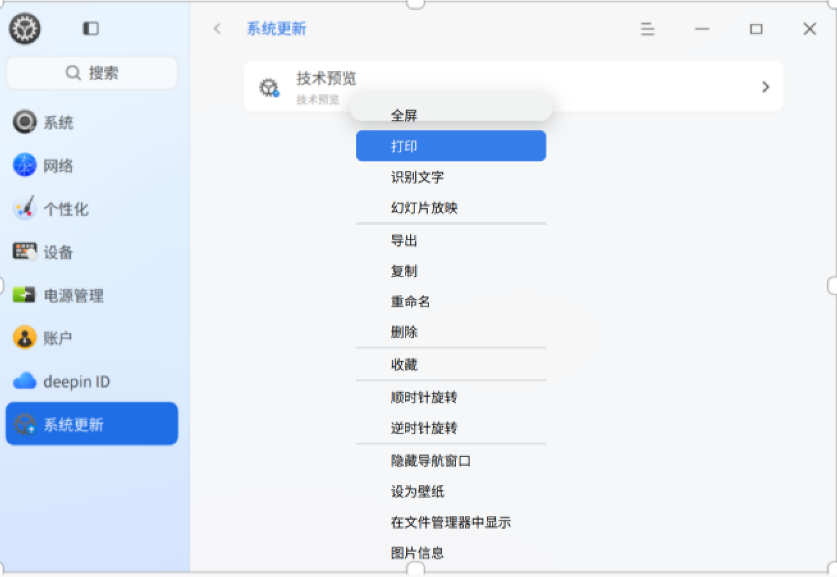The width and height of the screenshot is (837, 577).
Task: Click the magnifier search icon
Action: [73, 73]
